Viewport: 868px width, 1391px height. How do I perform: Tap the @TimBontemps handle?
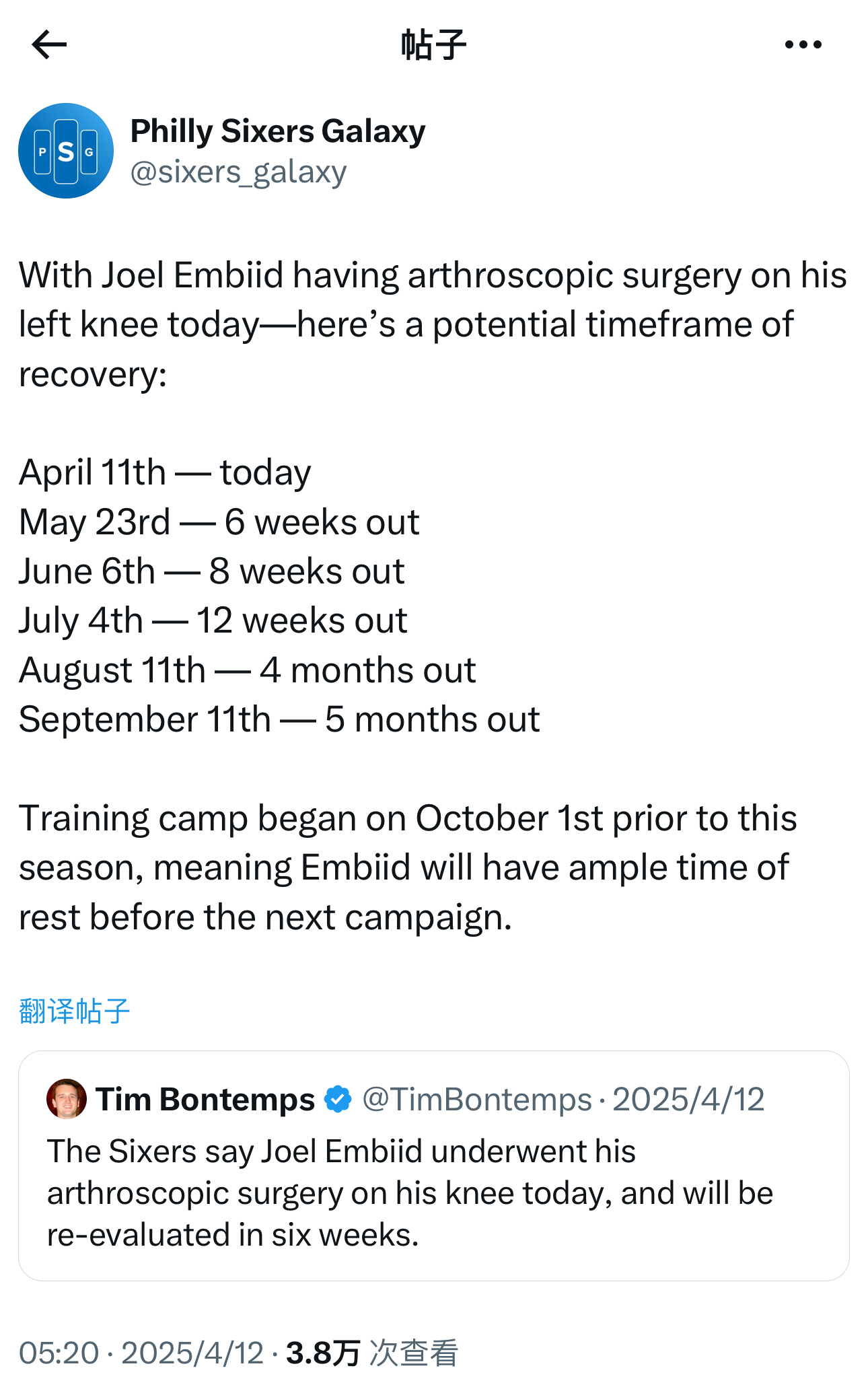click(x=476, y=1100)
